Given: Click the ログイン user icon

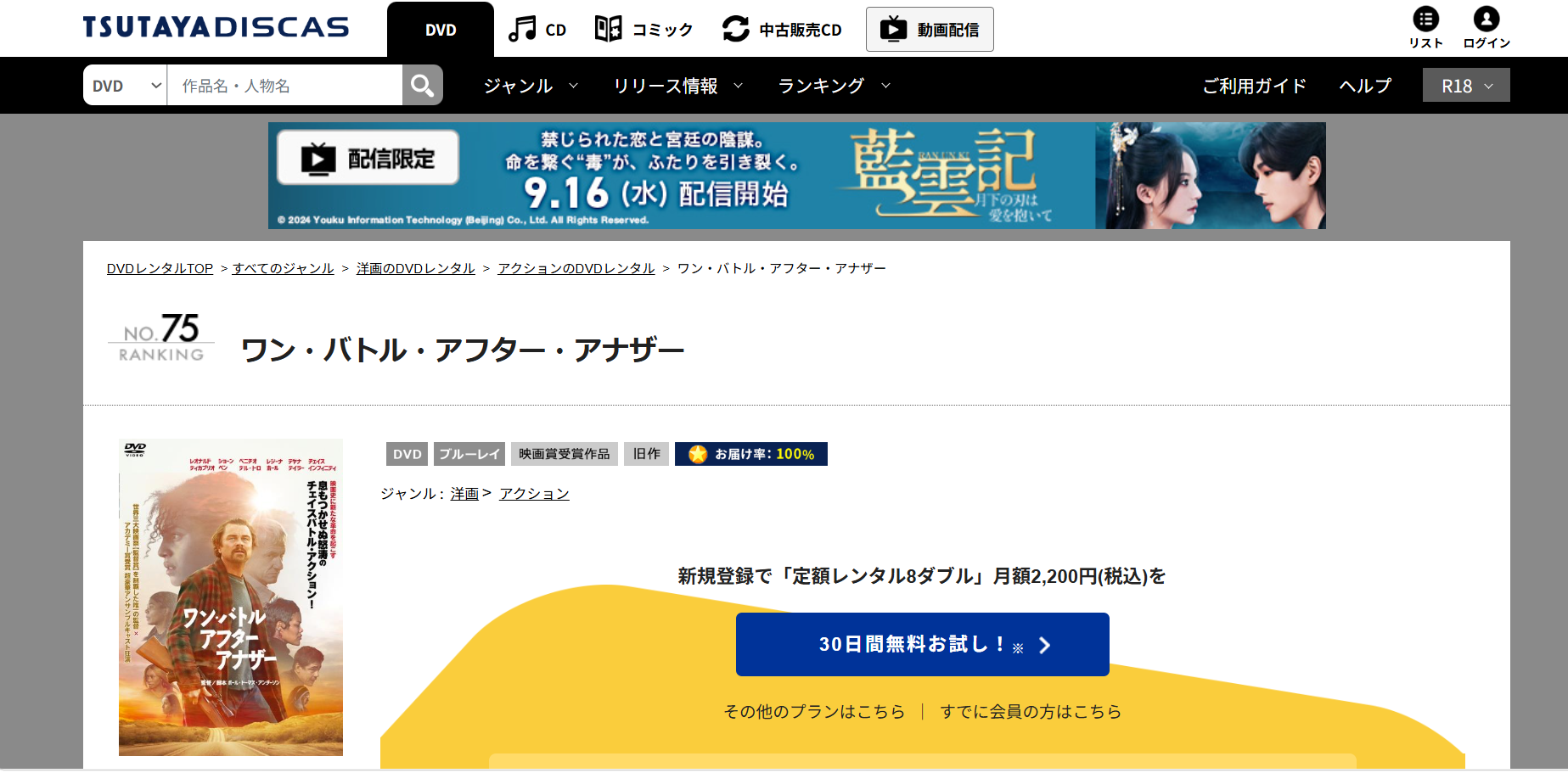Looking at the screenshot, I should [x=1487, y=19].
